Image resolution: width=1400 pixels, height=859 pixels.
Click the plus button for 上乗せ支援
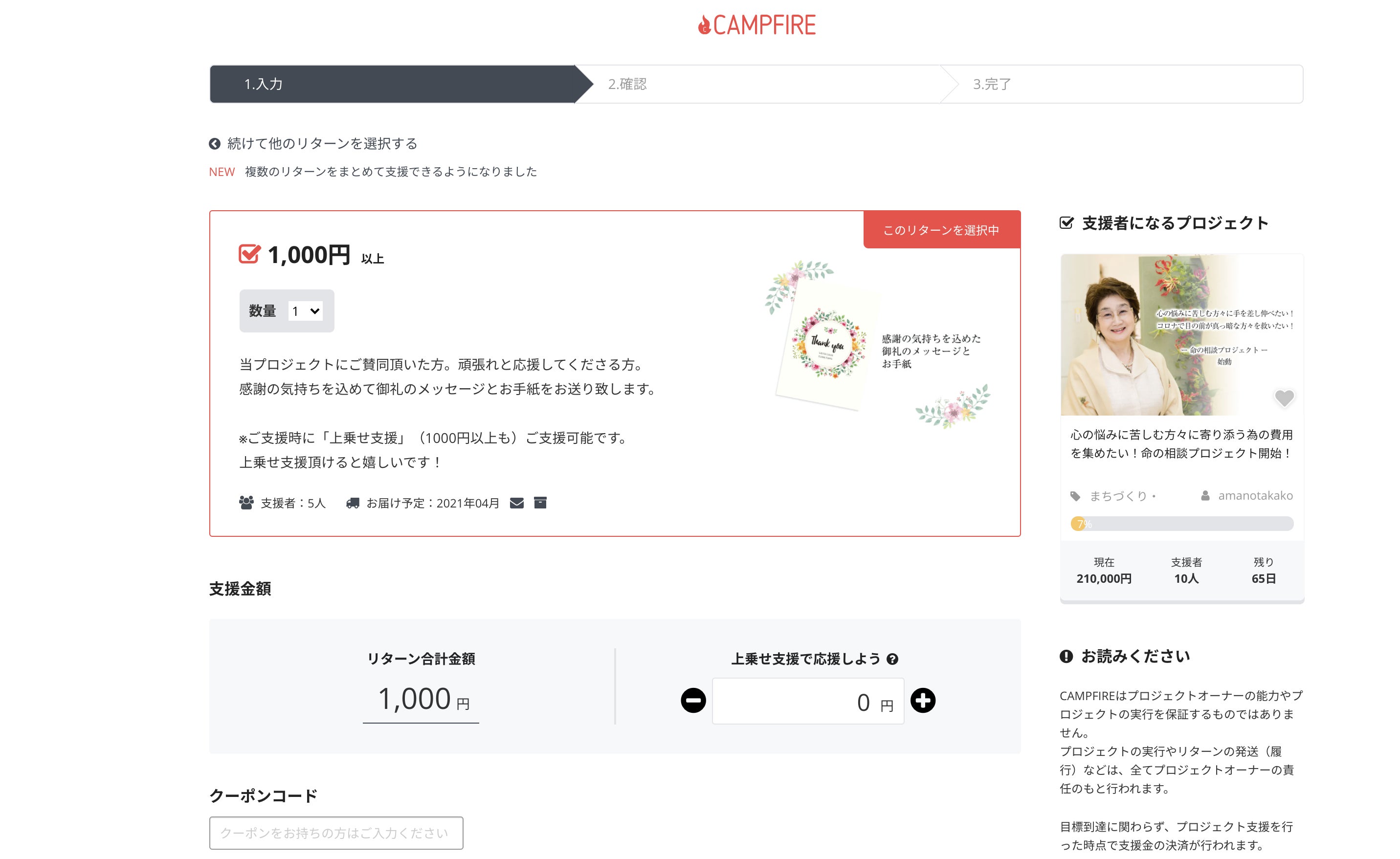click(x=923, y=700)
